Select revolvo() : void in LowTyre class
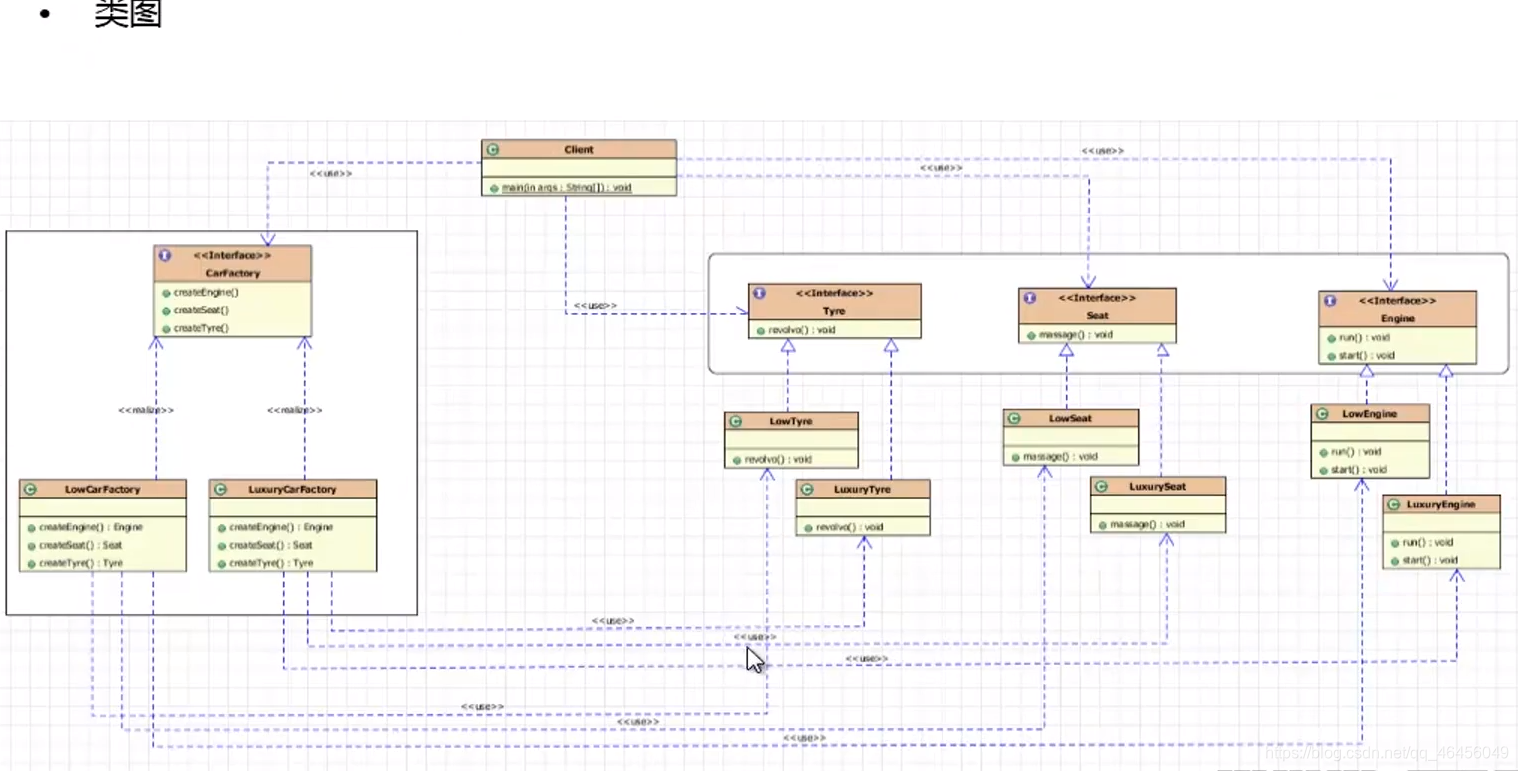 778,460
